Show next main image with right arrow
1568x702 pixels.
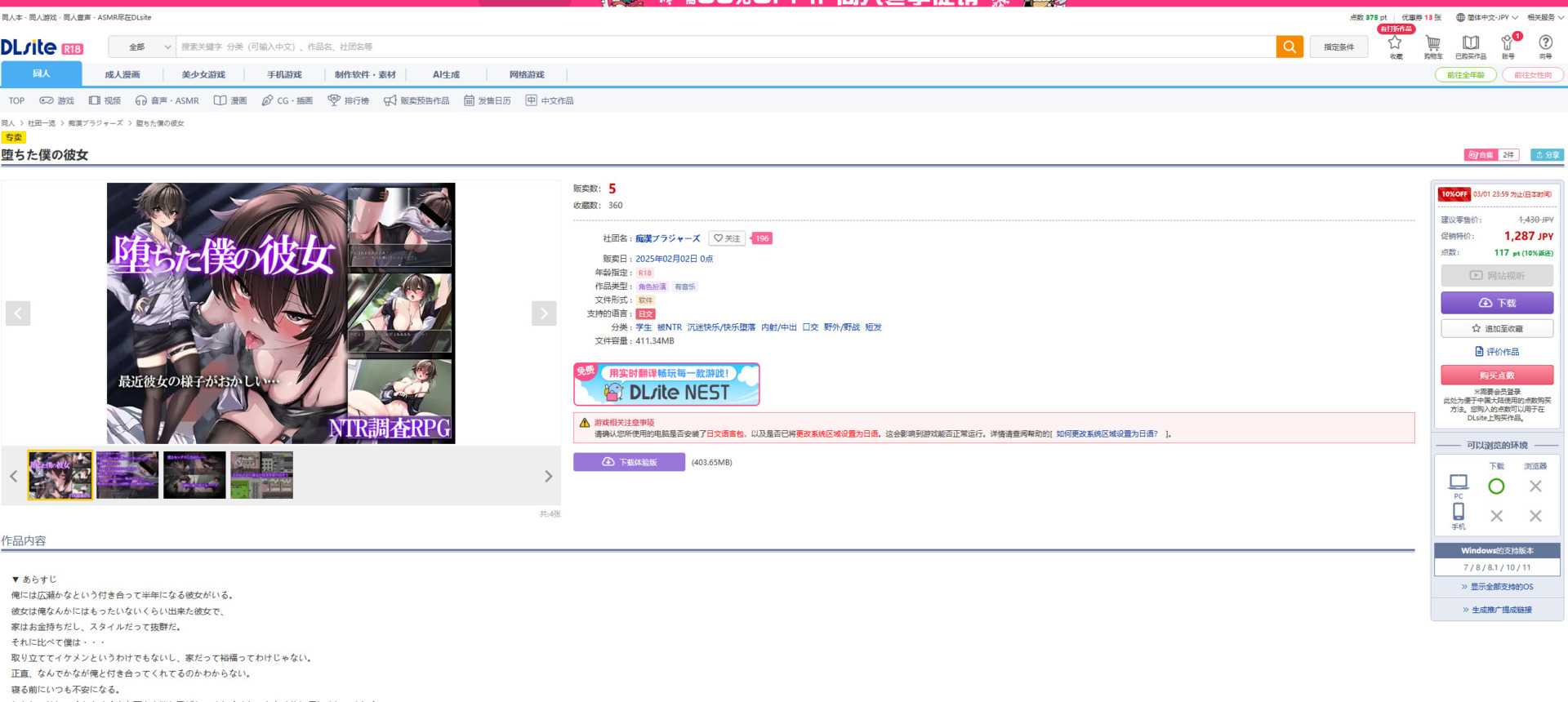(x=544, y=313)
